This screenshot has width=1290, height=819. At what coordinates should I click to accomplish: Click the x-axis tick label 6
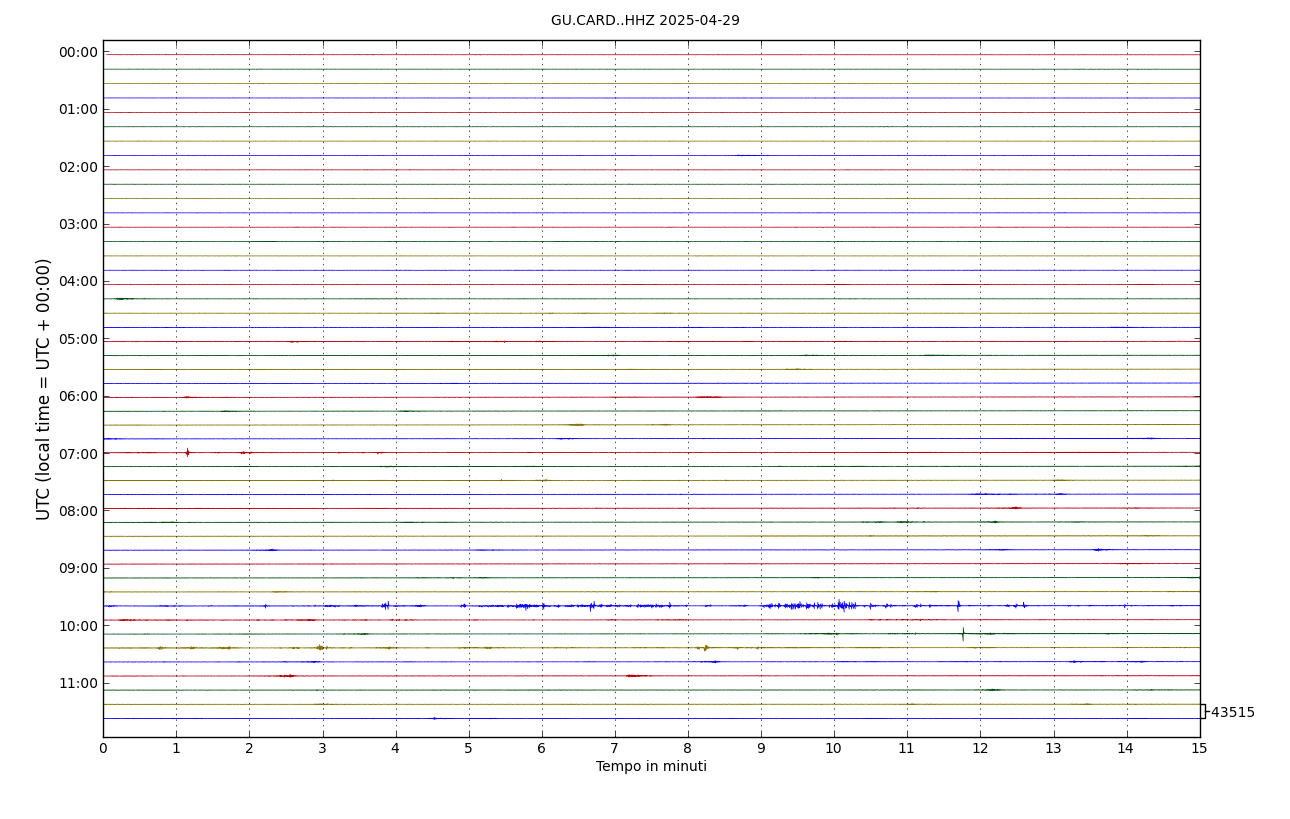tap(542, 749)
